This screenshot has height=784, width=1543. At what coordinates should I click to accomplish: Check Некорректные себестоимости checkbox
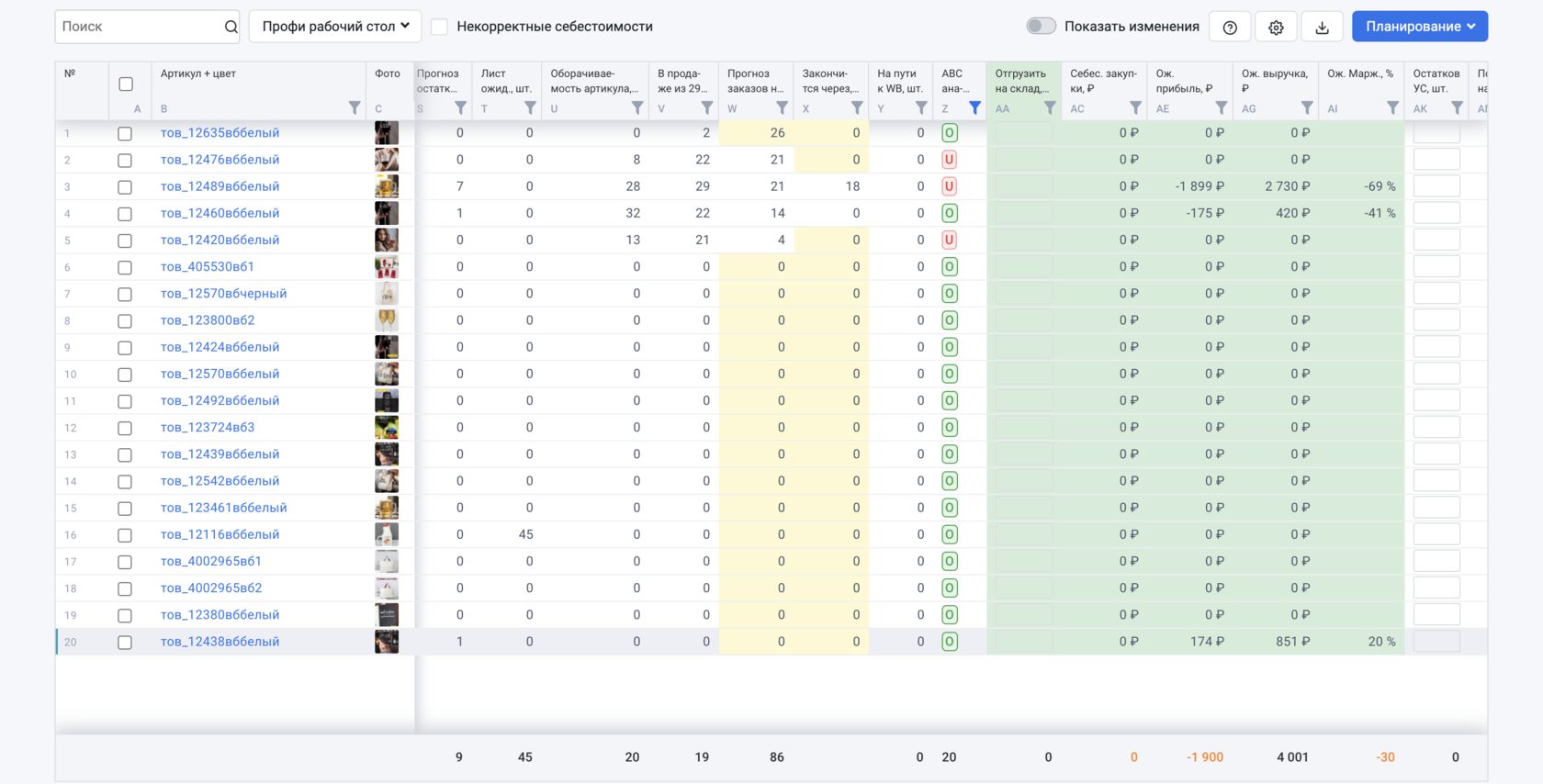[439, 27]
